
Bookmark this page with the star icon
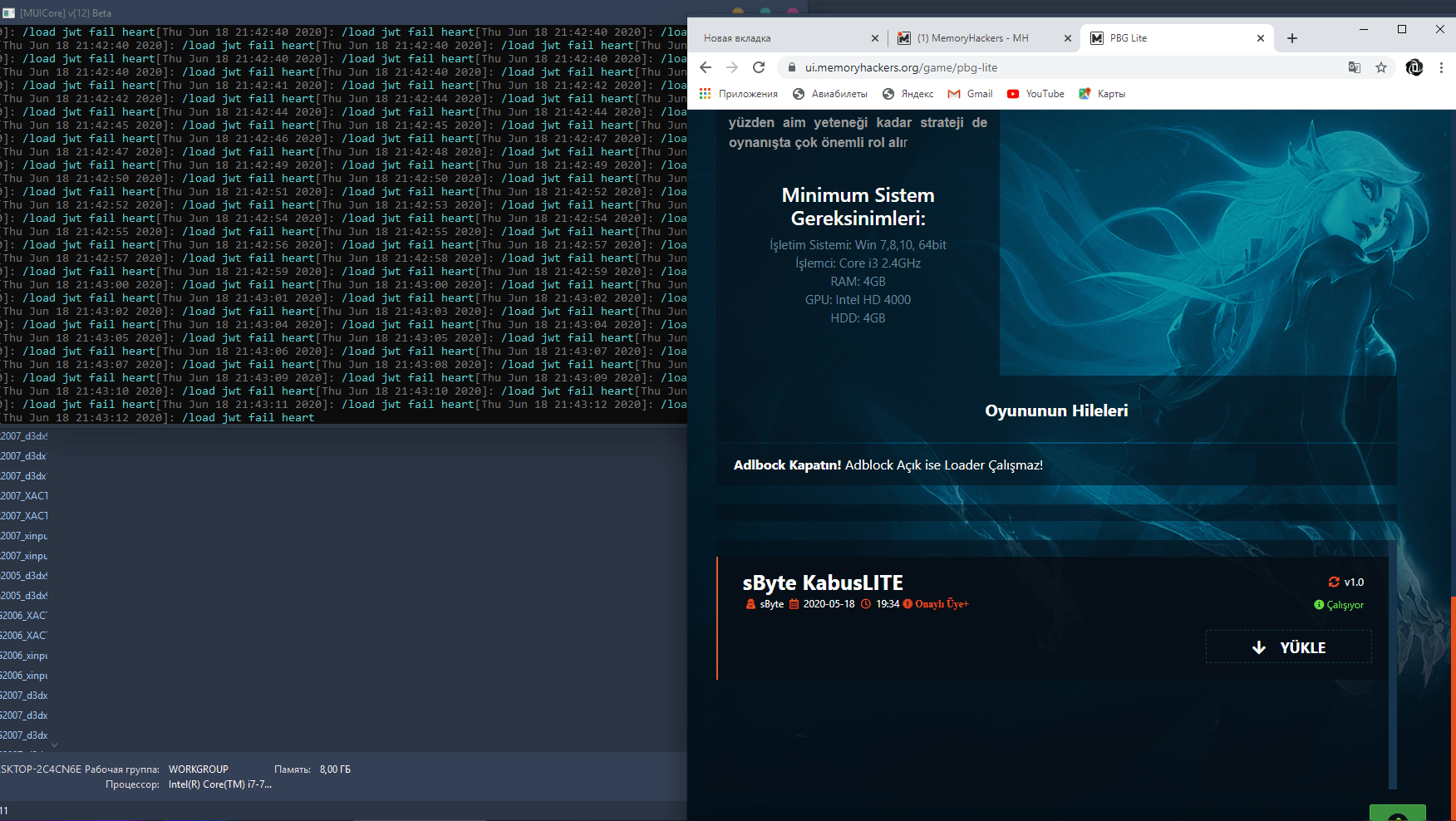(x=1381, y=67)
